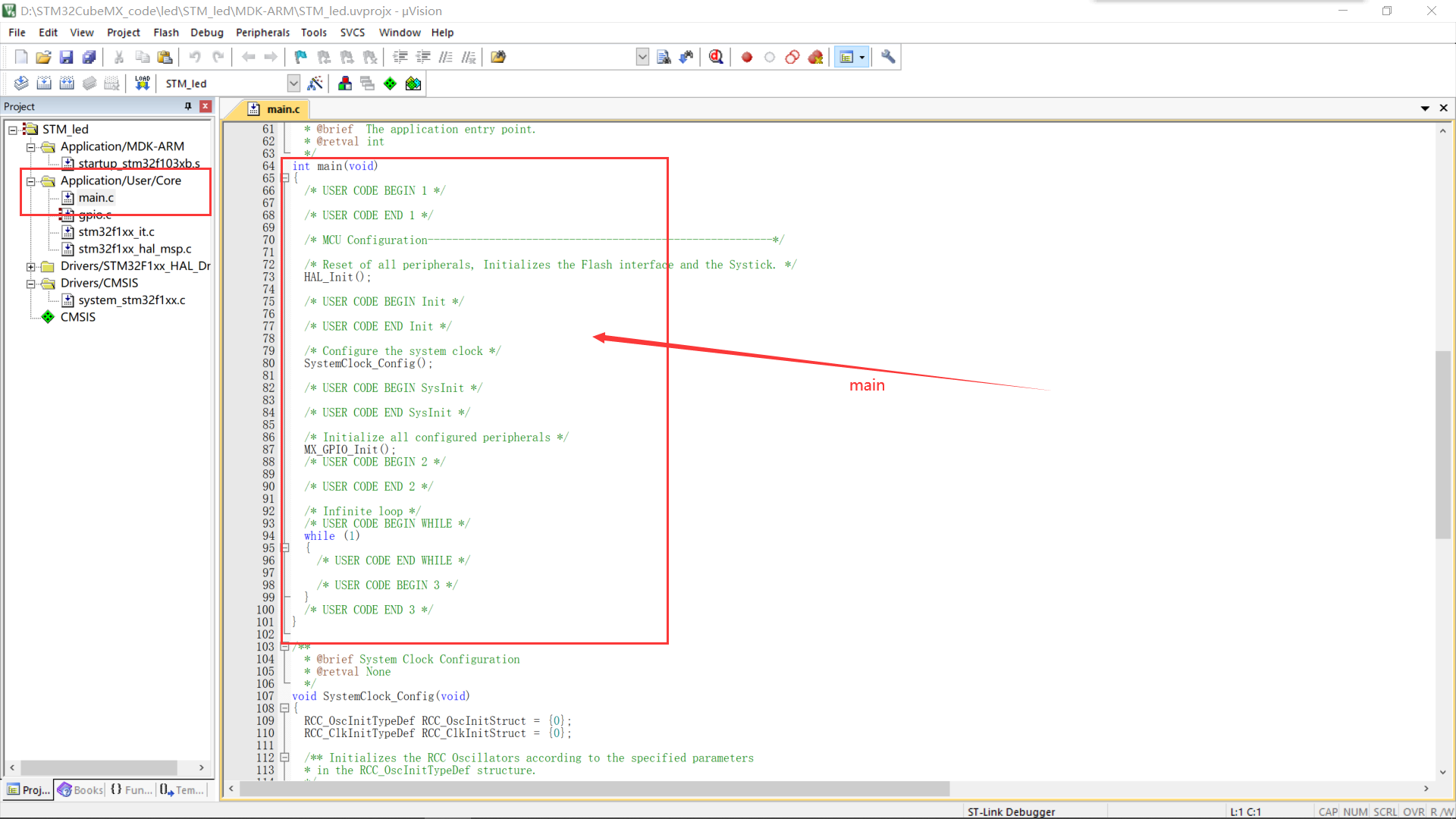Collapse the main function fold marker
1456x819 pixels.
(285, 178)
